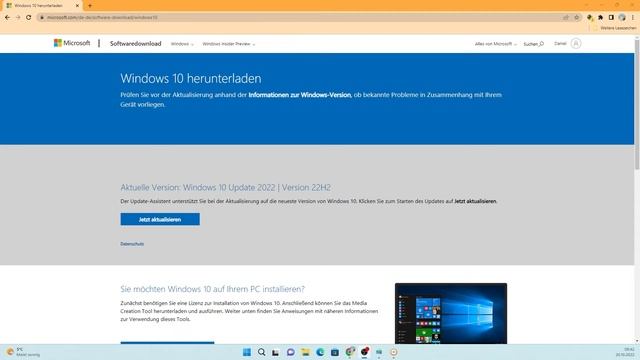Open the Weitere Lesezeichen bookmarks folder
The width and height of the screenshot is (640, 360).
pos(615,28)
